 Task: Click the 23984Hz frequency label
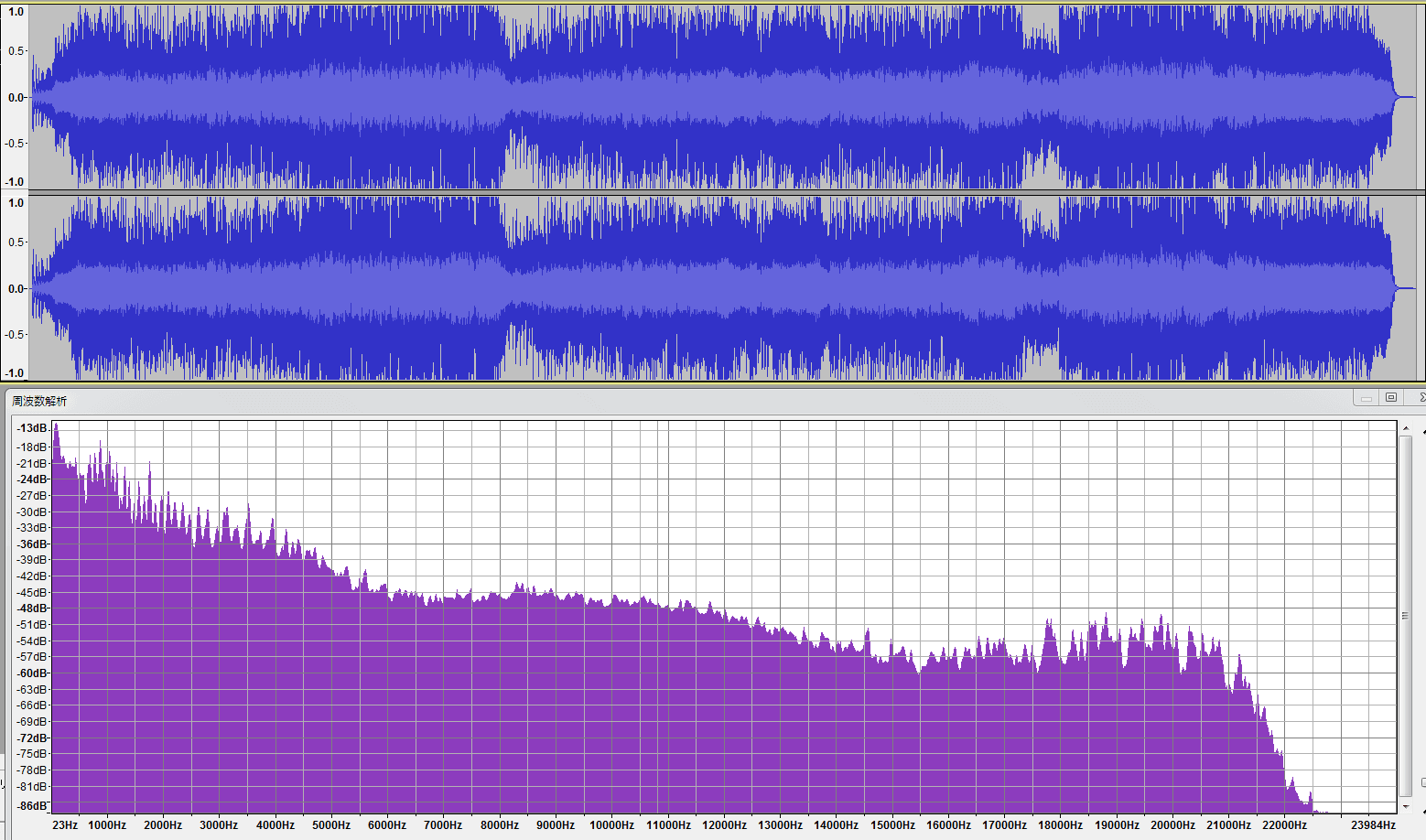(x=1373, y=825)
